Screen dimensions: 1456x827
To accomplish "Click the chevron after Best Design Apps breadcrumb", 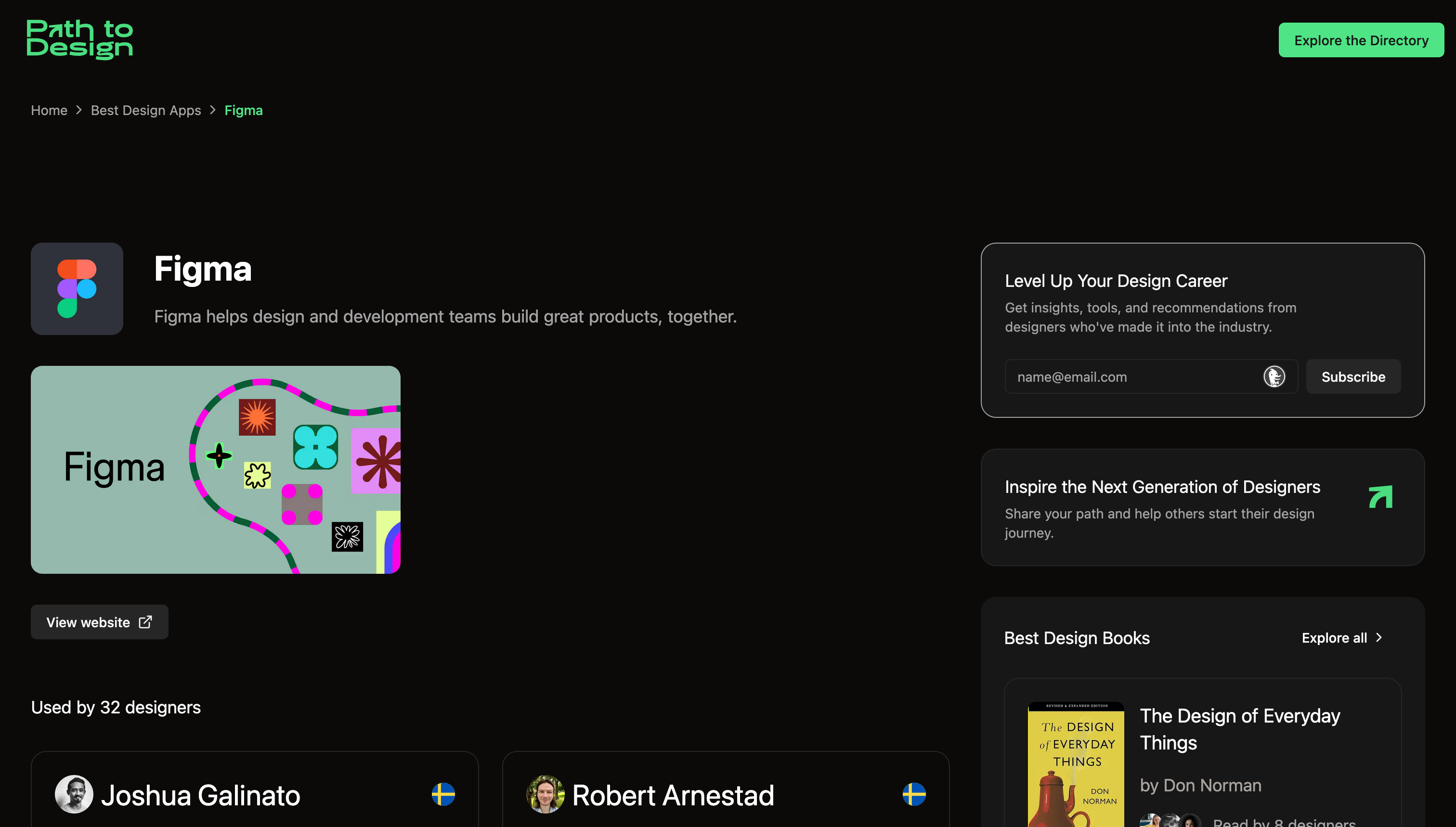I will [212, 110].
